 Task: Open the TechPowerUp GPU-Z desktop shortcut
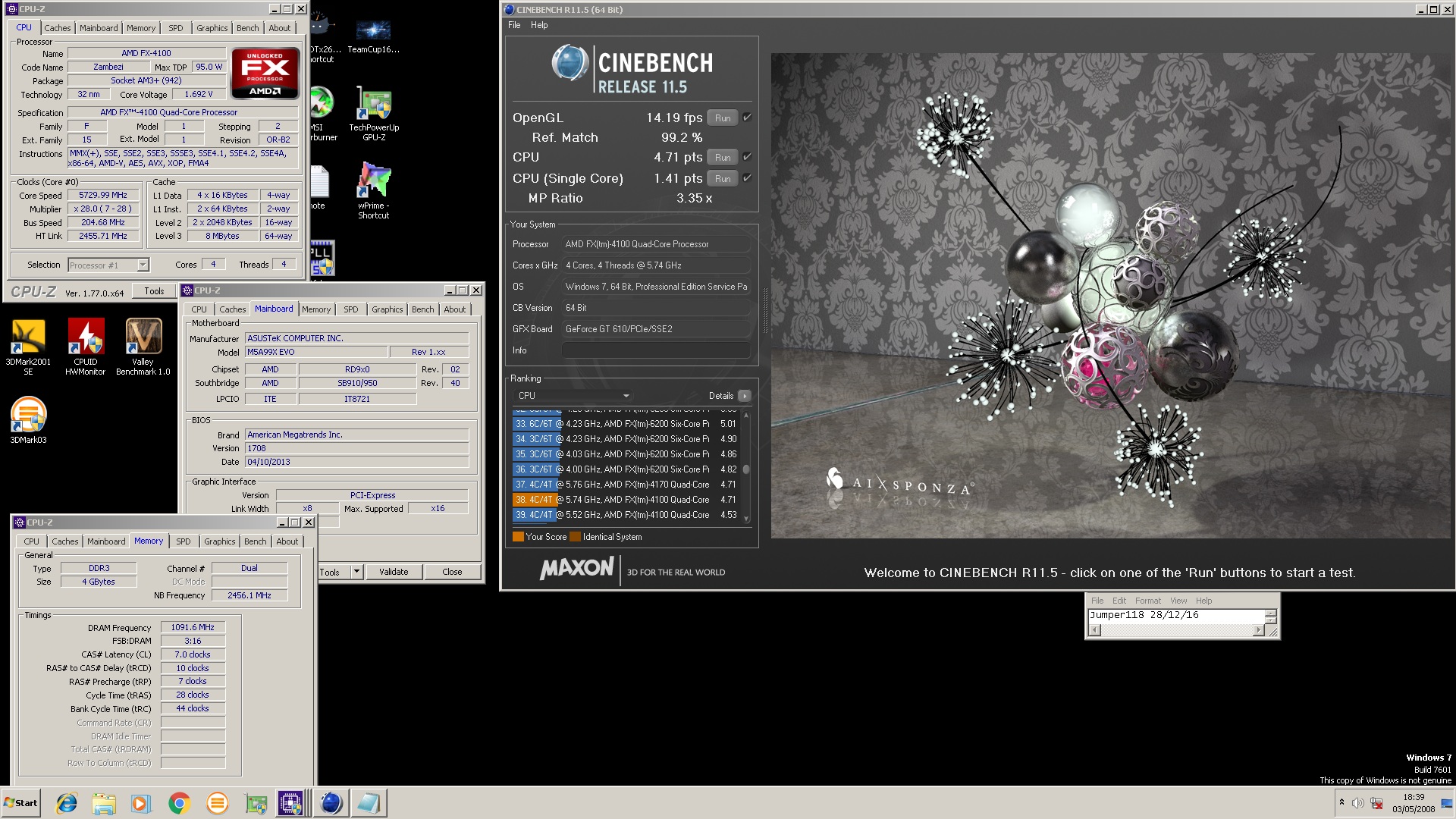click(374, 114)
